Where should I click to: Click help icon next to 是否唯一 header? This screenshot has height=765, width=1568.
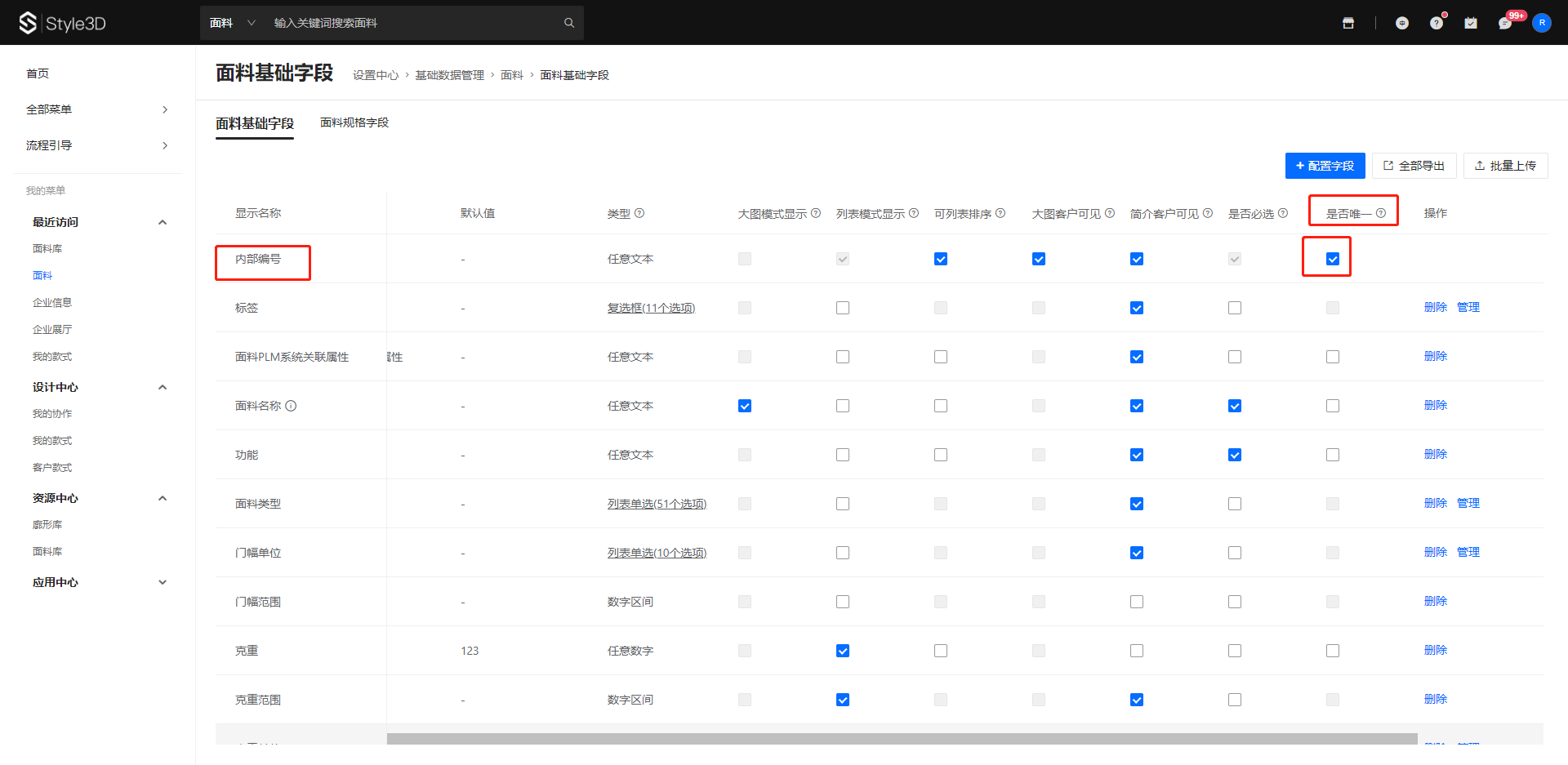(x=1381, y=213)
